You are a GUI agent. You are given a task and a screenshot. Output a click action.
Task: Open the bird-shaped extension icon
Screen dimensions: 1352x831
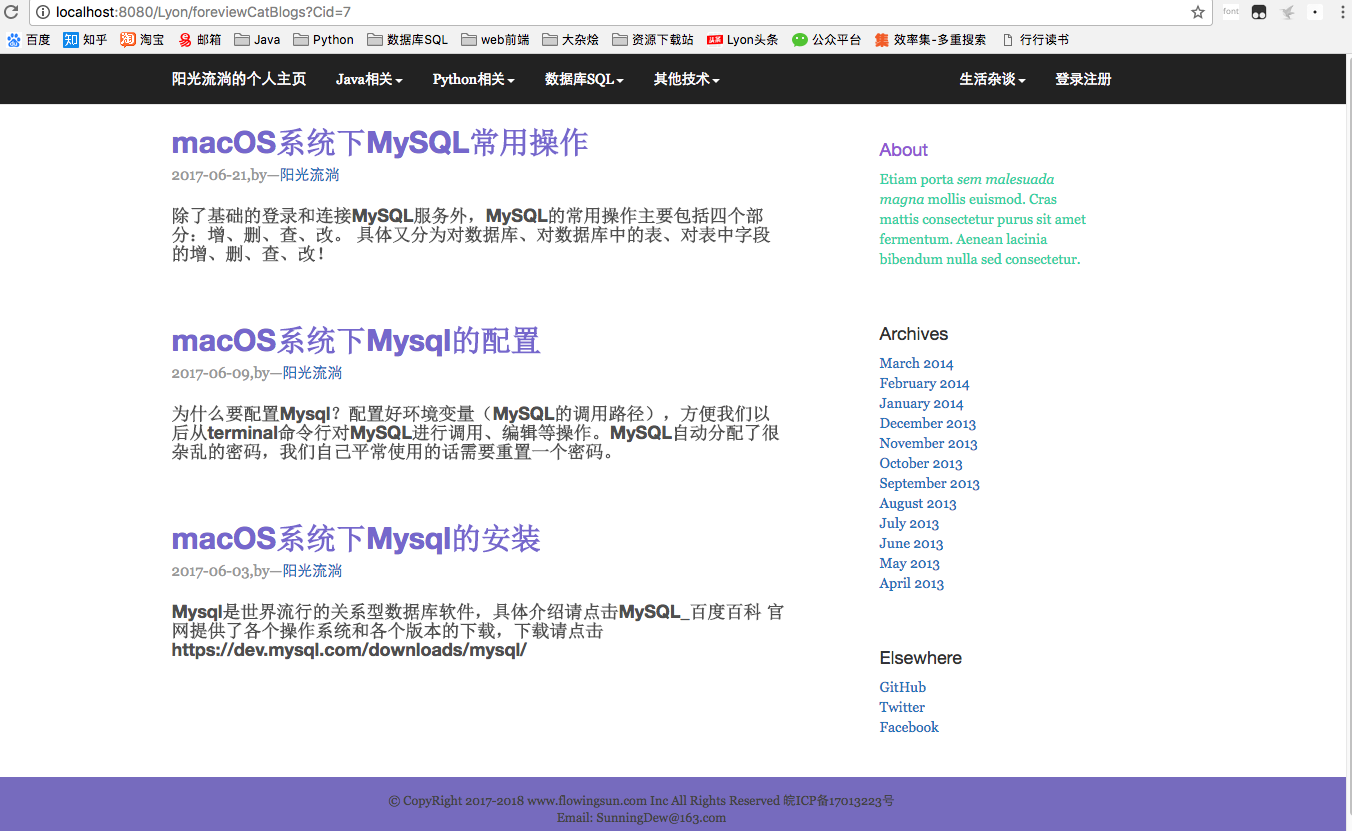point(1288,12)
